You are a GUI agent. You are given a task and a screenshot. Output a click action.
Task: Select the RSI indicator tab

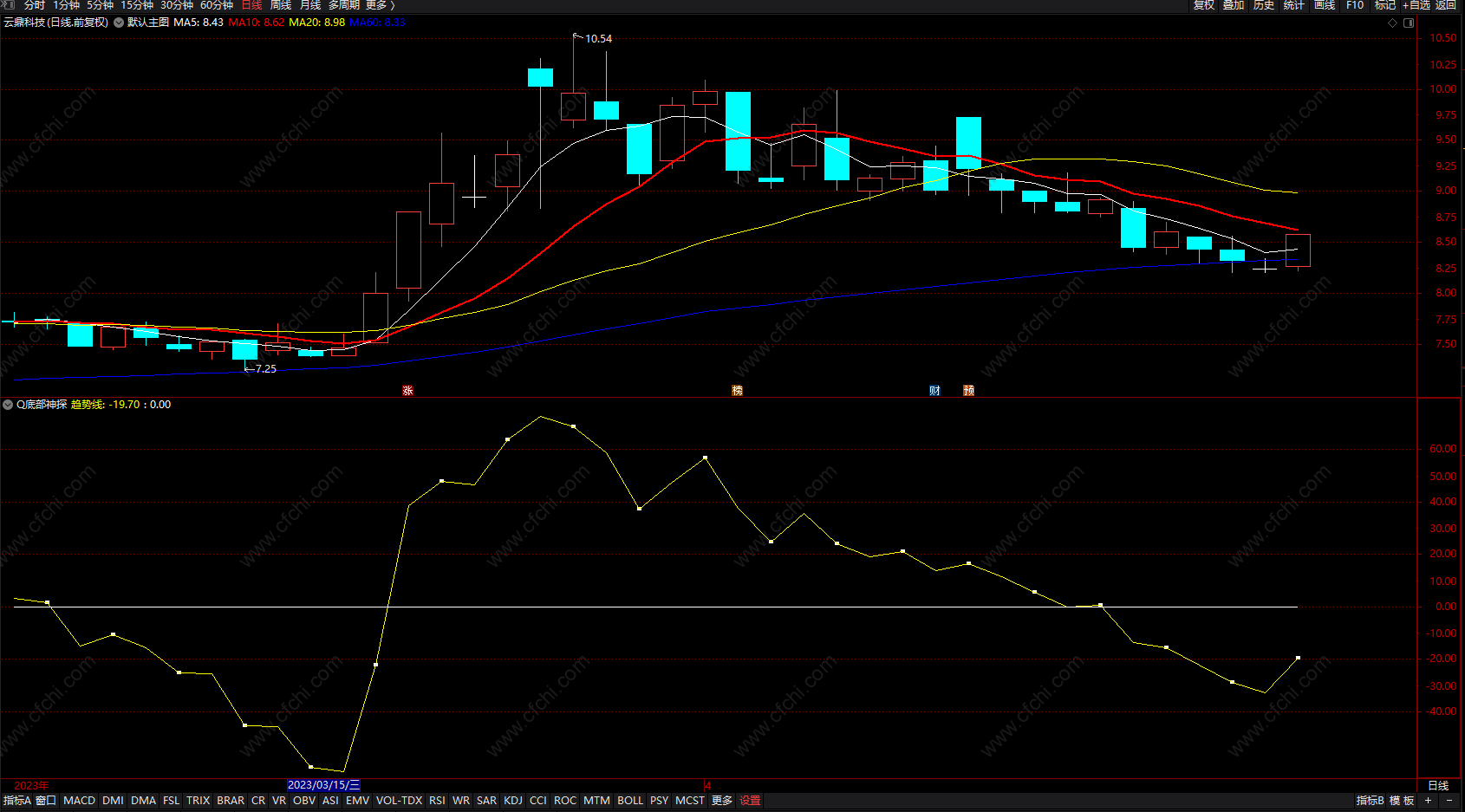tap(437, 801)
